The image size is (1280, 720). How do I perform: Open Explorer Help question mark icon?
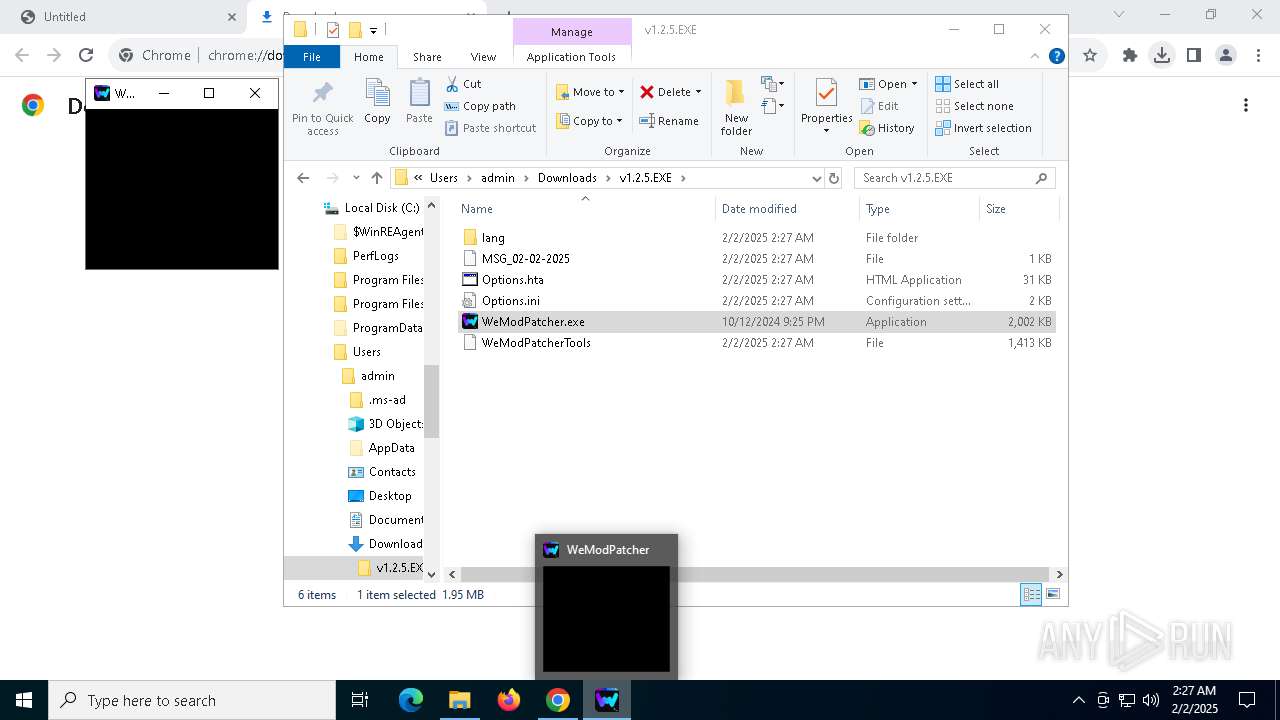(1056, 57)
